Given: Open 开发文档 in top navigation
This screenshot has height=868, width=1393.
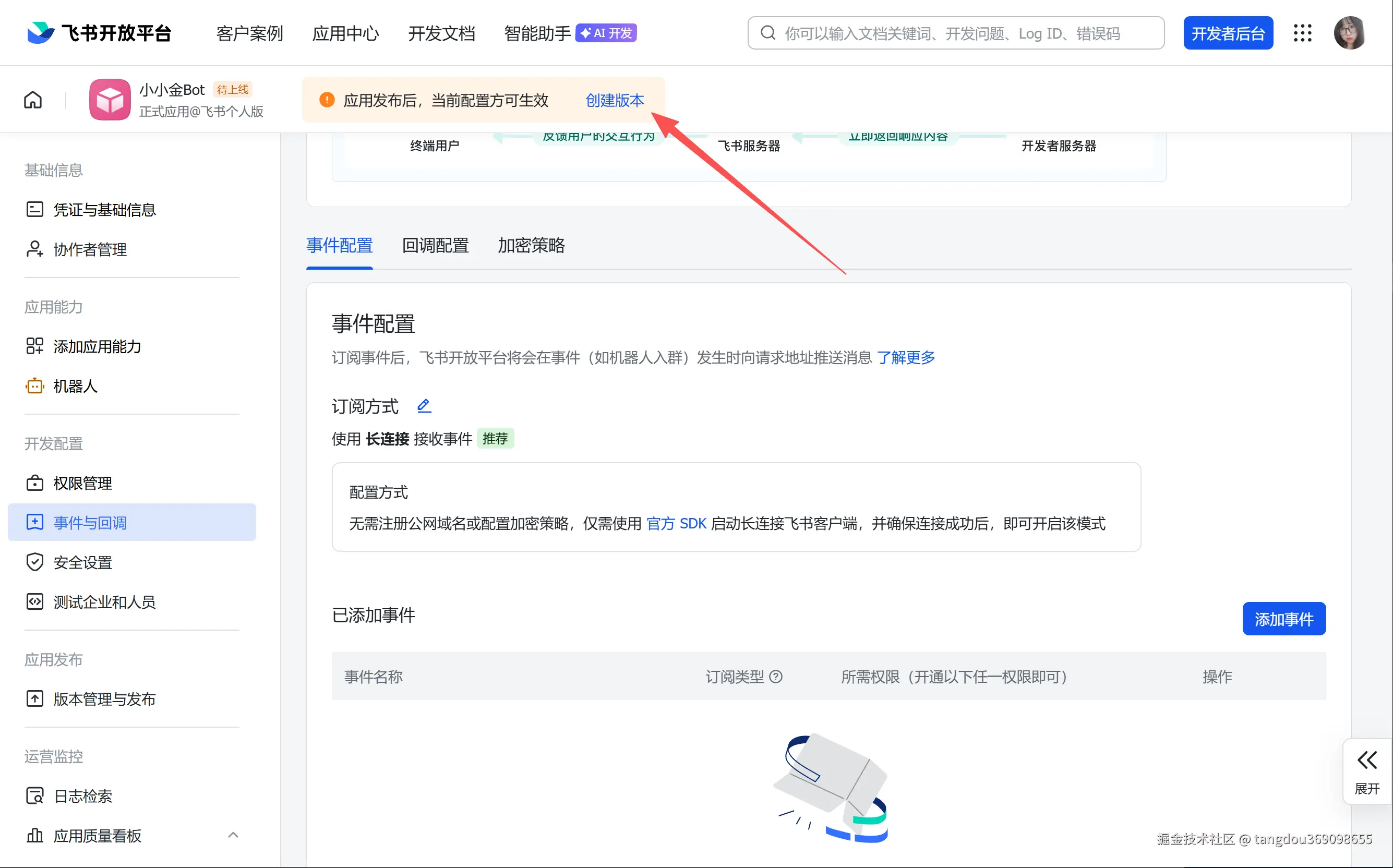Looking at the screenshot, I should coord(441,33).
